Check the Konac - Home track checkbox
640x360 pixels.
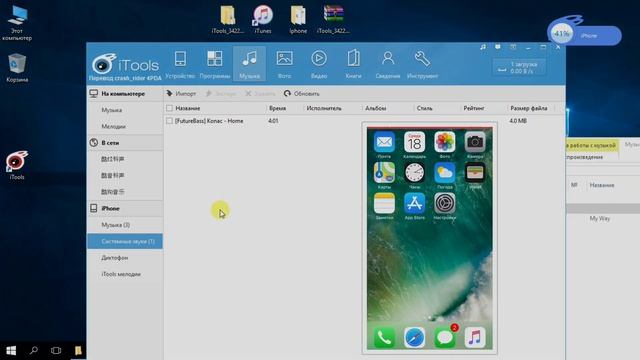click(169, 121)
